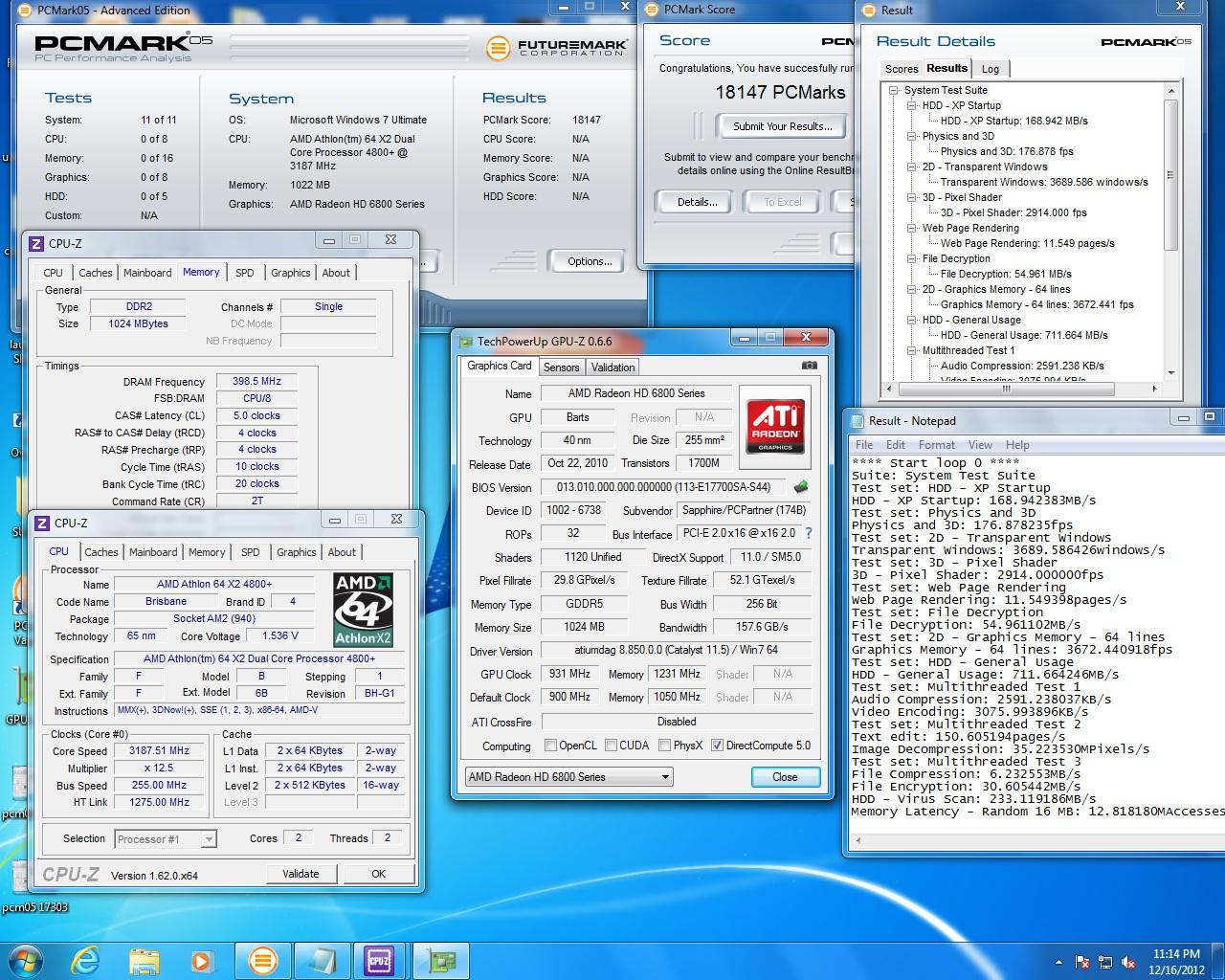Open Processor #1 selection dropdown in CPU-Z
The image size is (1225, 980).
[x=166, y=839]
